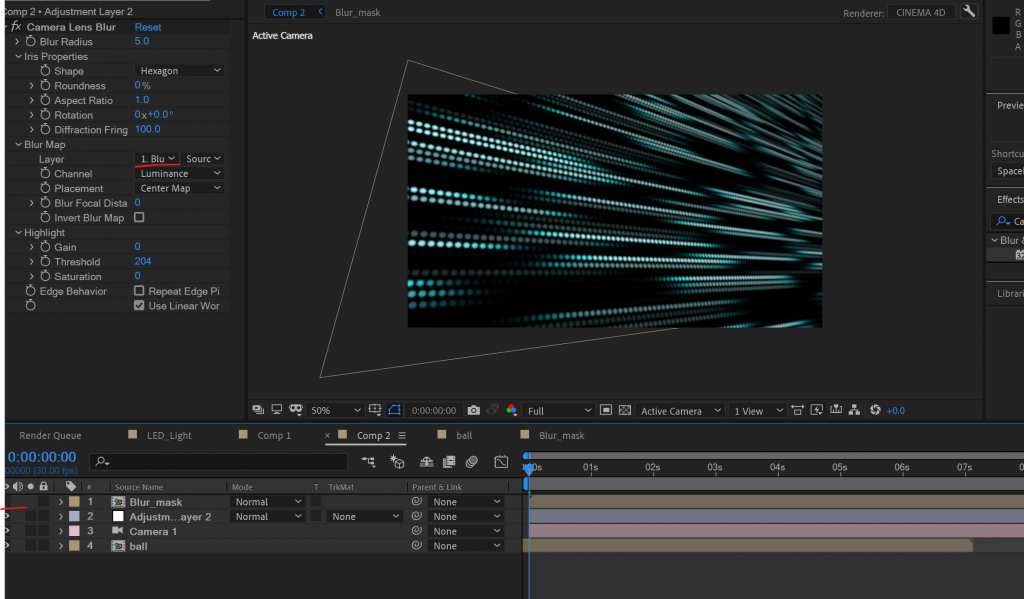1024x599 pixels.
Task: Click the Composition Mini-Flowchart icon in timeline
Action: click(x=369, y=462)
